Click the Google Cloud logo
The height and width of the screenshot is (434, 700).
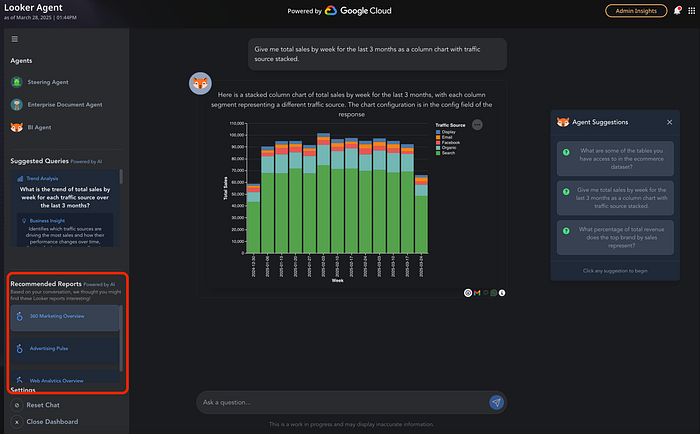pyautogui.click(x=358, y=11)
